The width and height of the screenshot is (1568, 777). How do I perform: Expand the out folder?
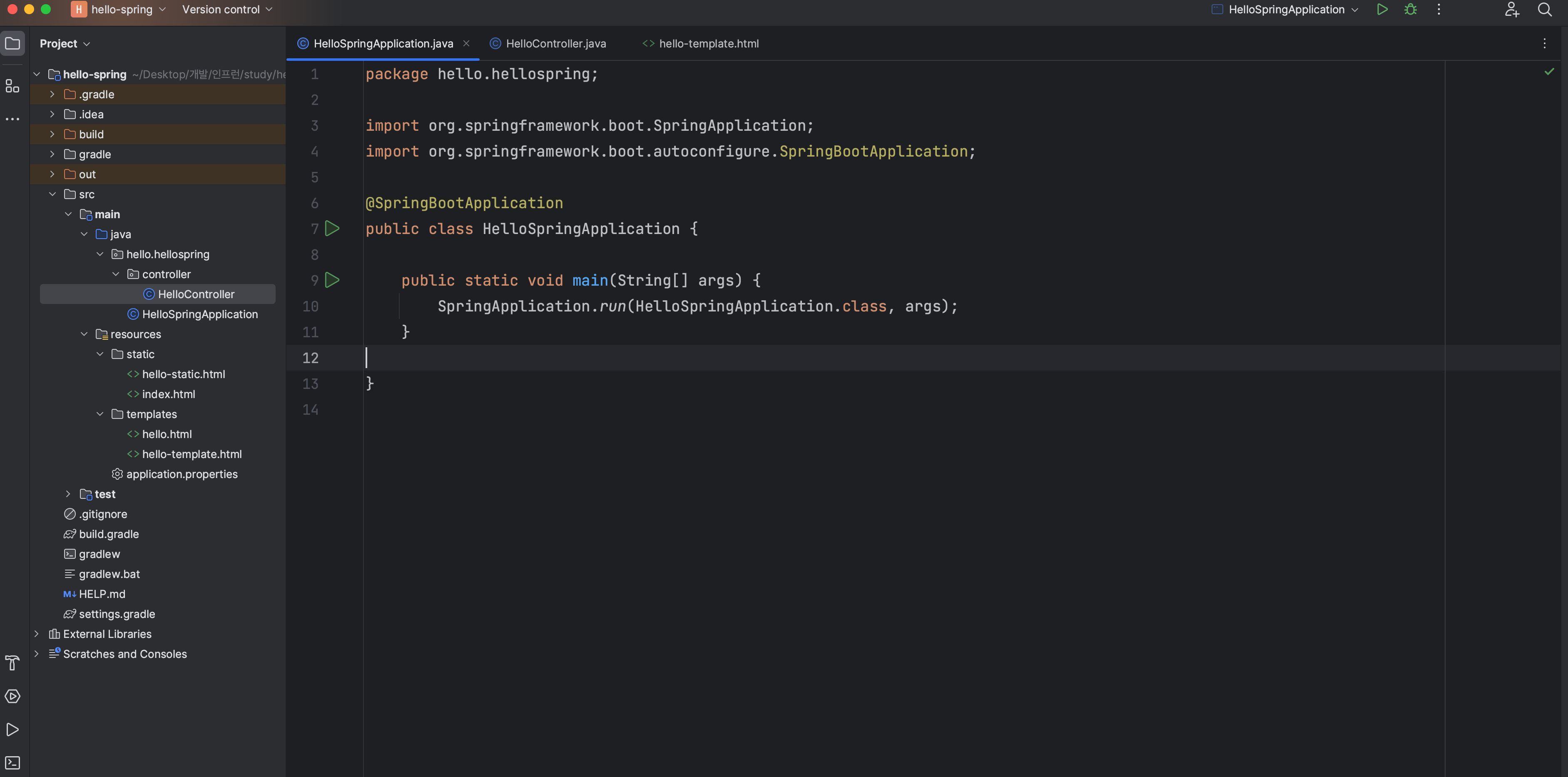pos(52,174)
